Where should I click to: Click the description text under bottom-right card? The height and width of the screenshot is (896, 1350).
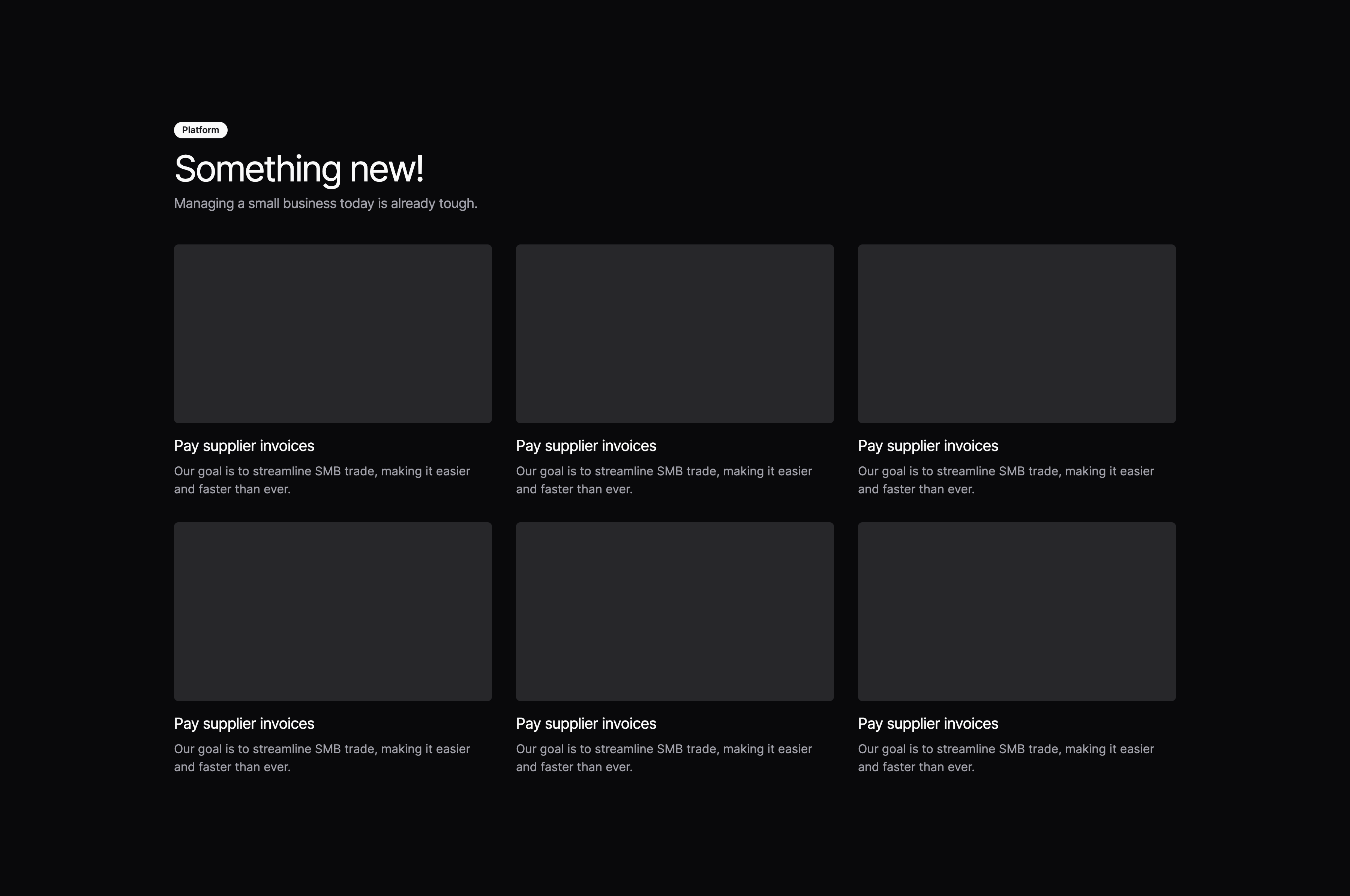[x=1005, y=758]
